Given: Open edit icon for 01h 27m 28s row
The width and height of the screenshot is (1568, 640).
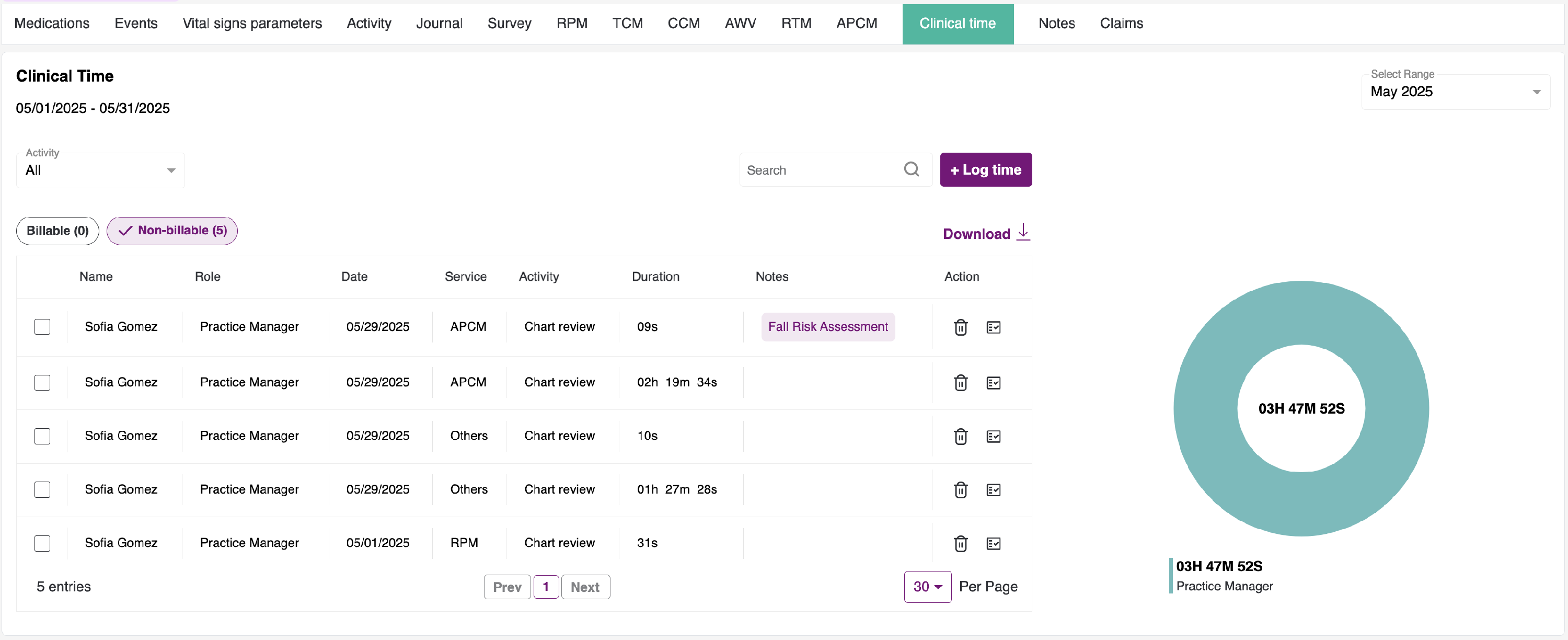Looking at the screenshot, I should pyautogui.click(x=993, y=490).
